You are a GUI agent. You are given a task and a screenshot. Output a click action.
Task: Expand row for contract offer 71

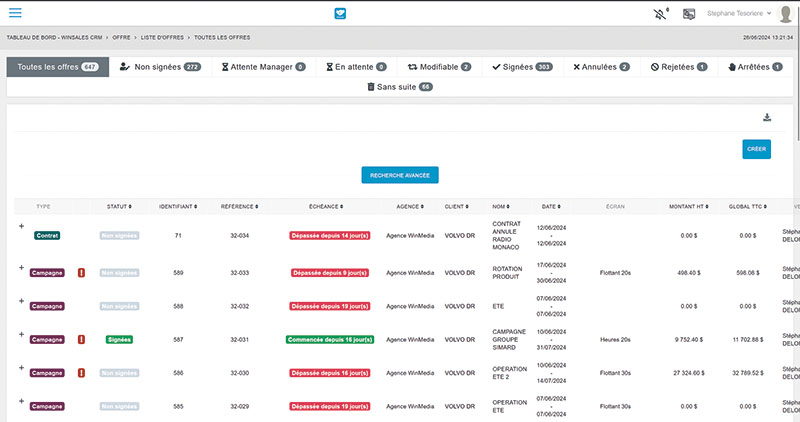click(21, 226)
